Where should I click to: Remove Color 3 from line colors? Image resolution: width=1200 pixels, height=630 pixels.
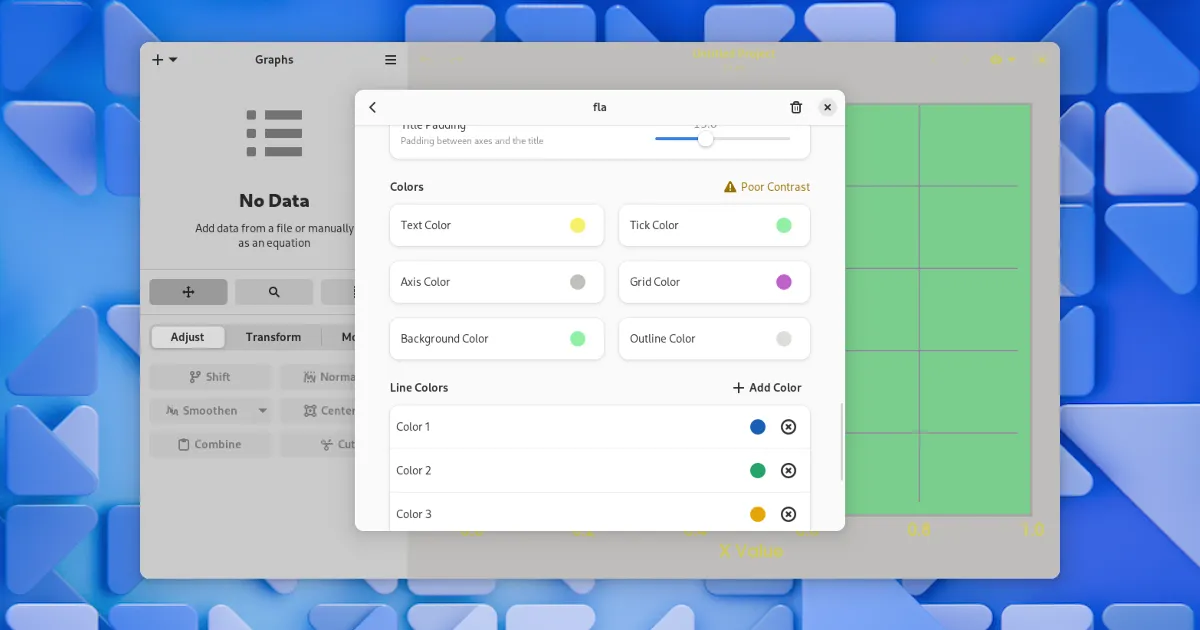click(x=788, y=514)
